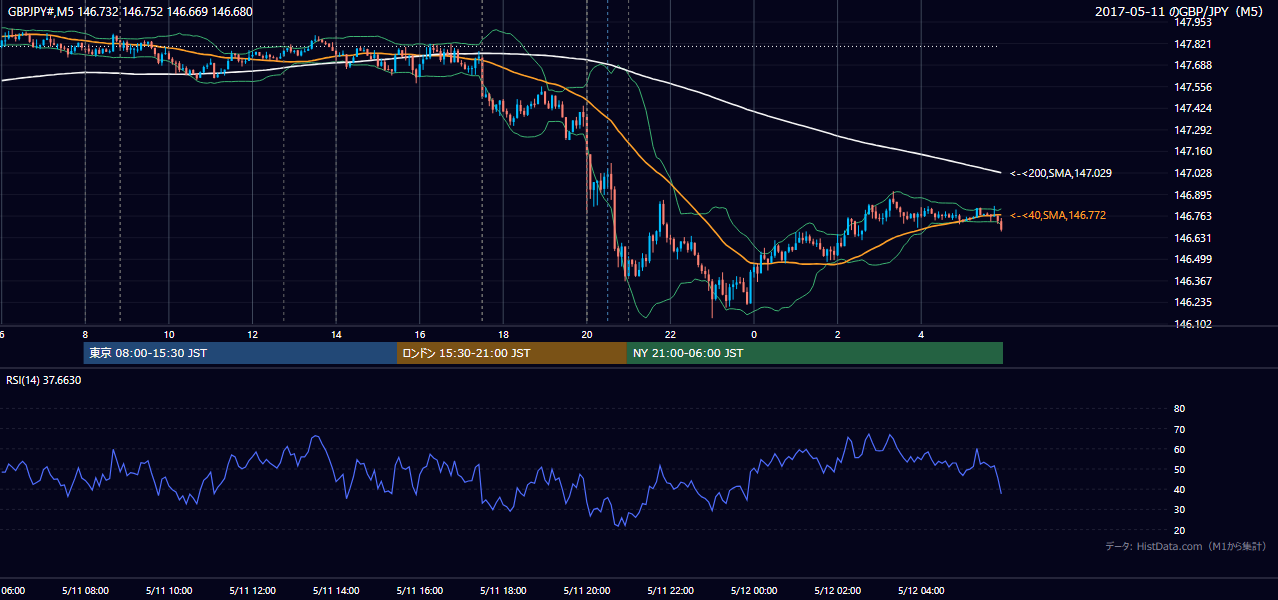Click the 5/12 00:00 time label
The width and height of the screenshot is (1278, 600).
pos(754,590)
